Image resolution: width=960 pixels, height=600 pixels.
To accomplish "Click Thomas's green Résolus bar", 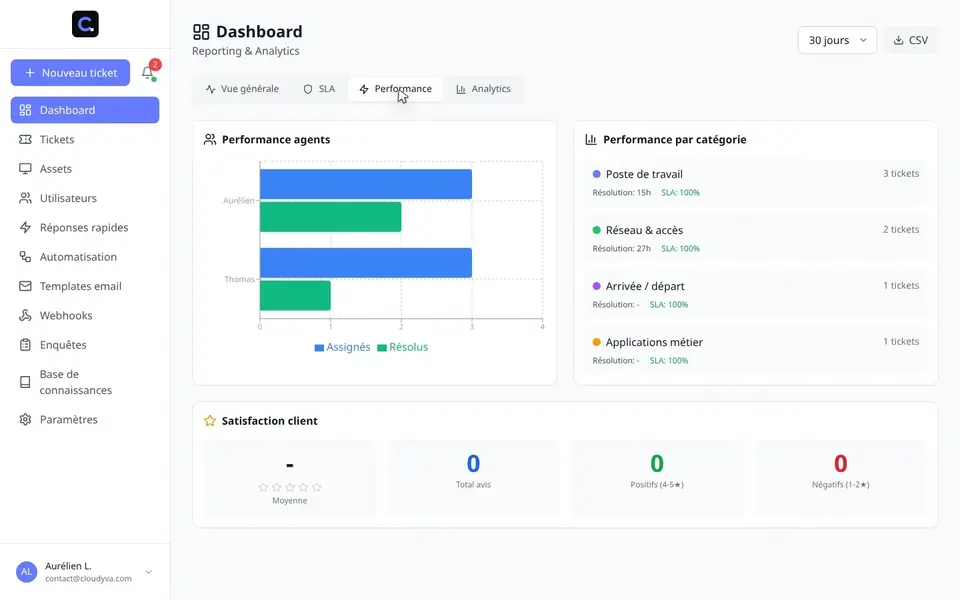I will tap(295, 295).
